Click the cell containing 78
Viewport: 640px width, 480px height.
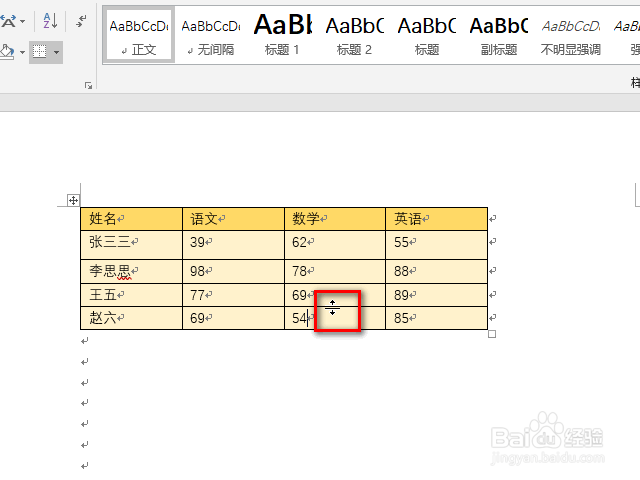[x=335, y=271]
